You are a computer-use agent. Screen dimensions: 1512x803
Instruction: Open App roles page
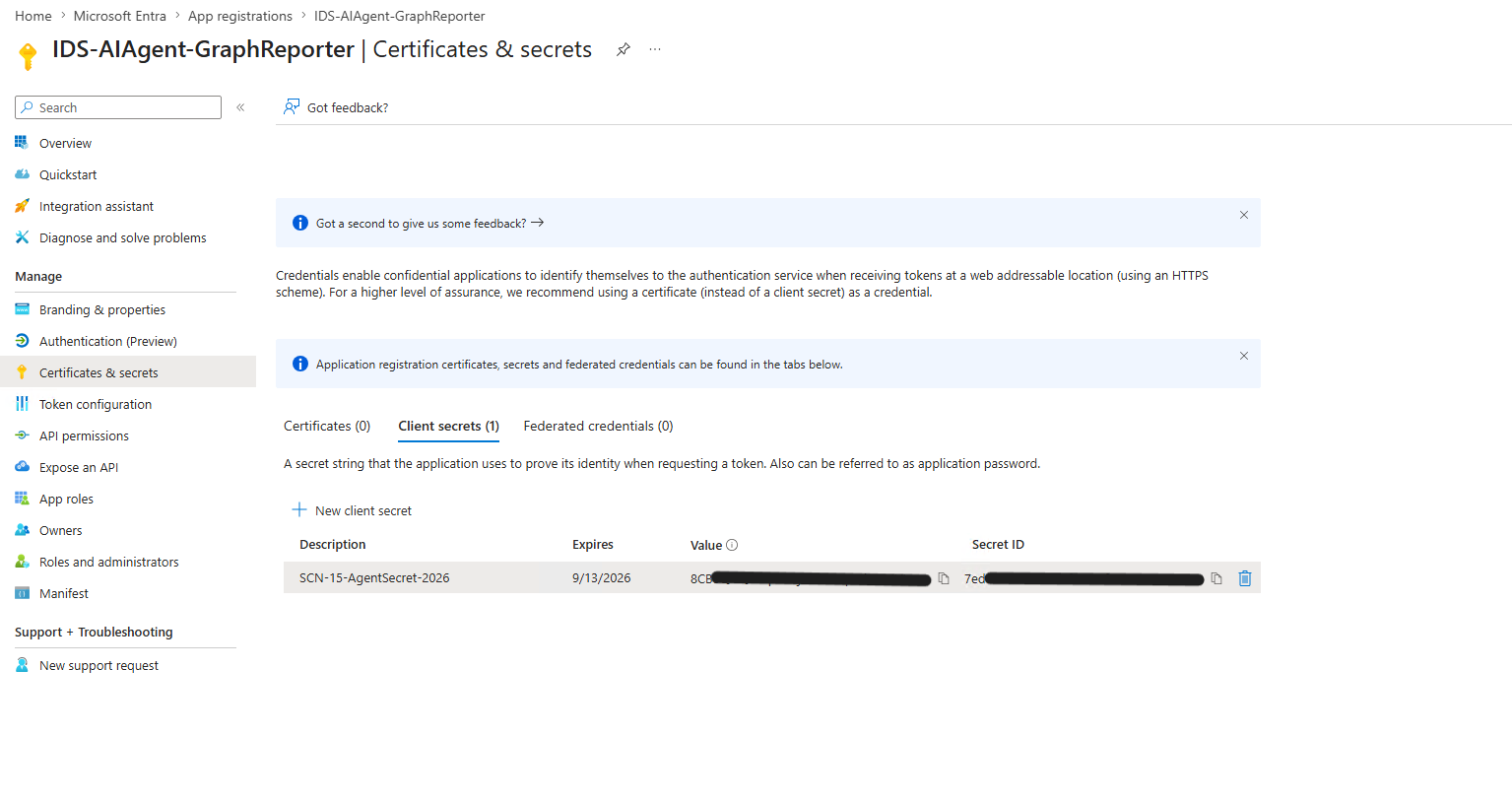click(x=66, y=499)
